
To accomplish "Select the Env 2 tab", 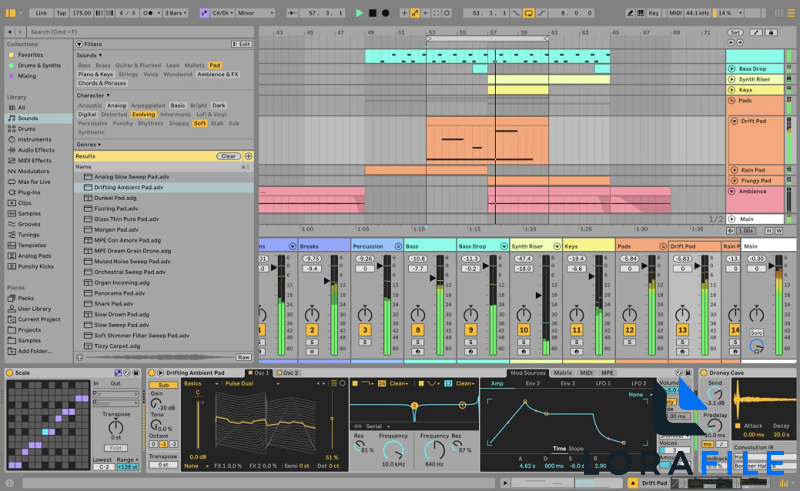I will (x=533, y=383).
